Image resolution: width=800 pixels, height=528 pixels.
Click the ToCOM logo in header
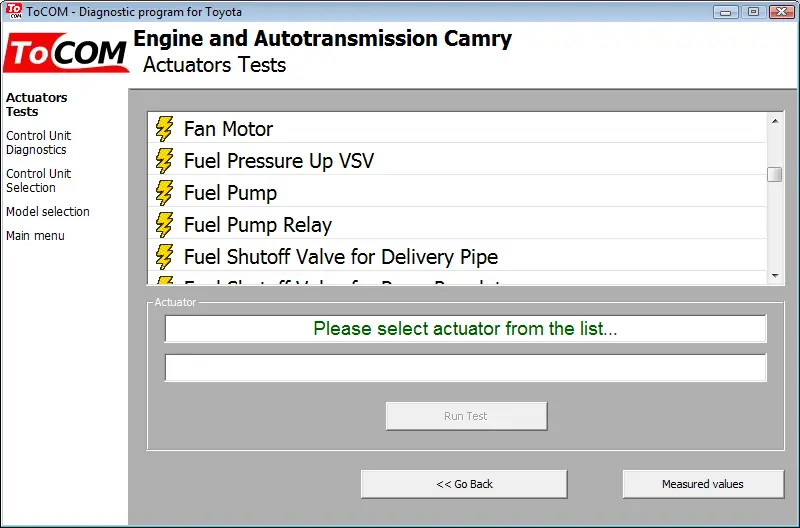[66, 53]
